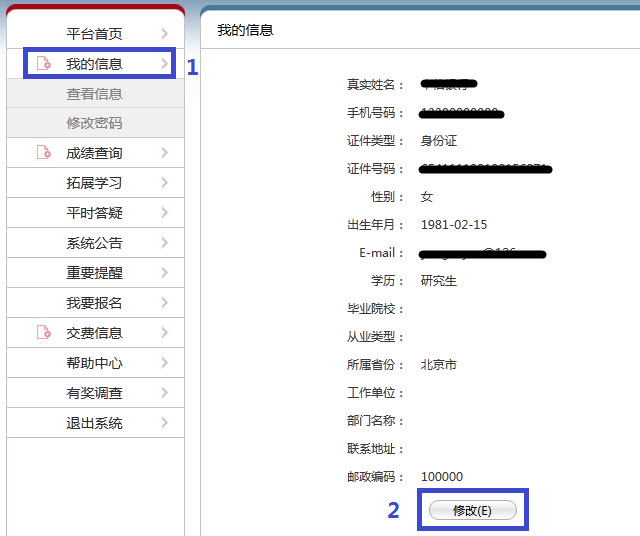Click the postal code 100000
The width and height of the screenshot is (640, 536).
442,476
